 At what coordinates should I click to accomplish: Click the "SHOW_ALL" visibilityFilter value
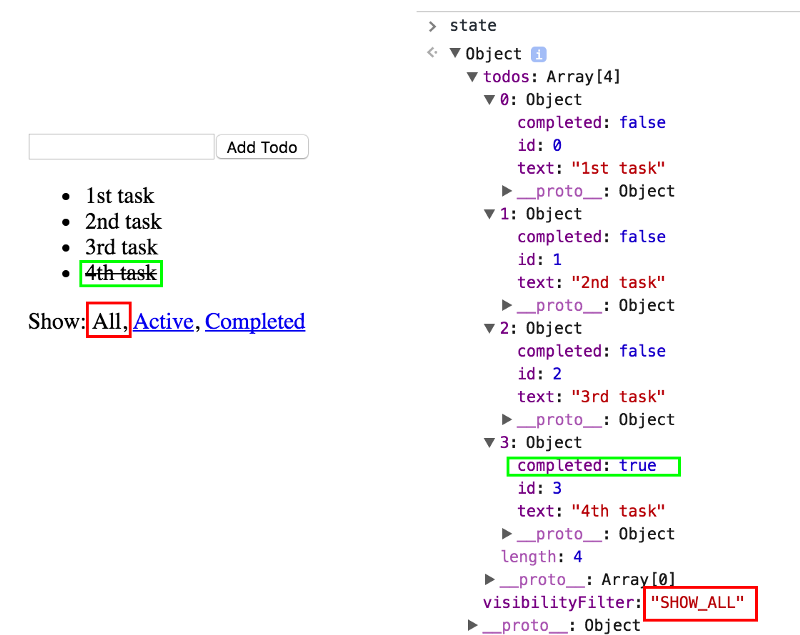coord(697,602)
